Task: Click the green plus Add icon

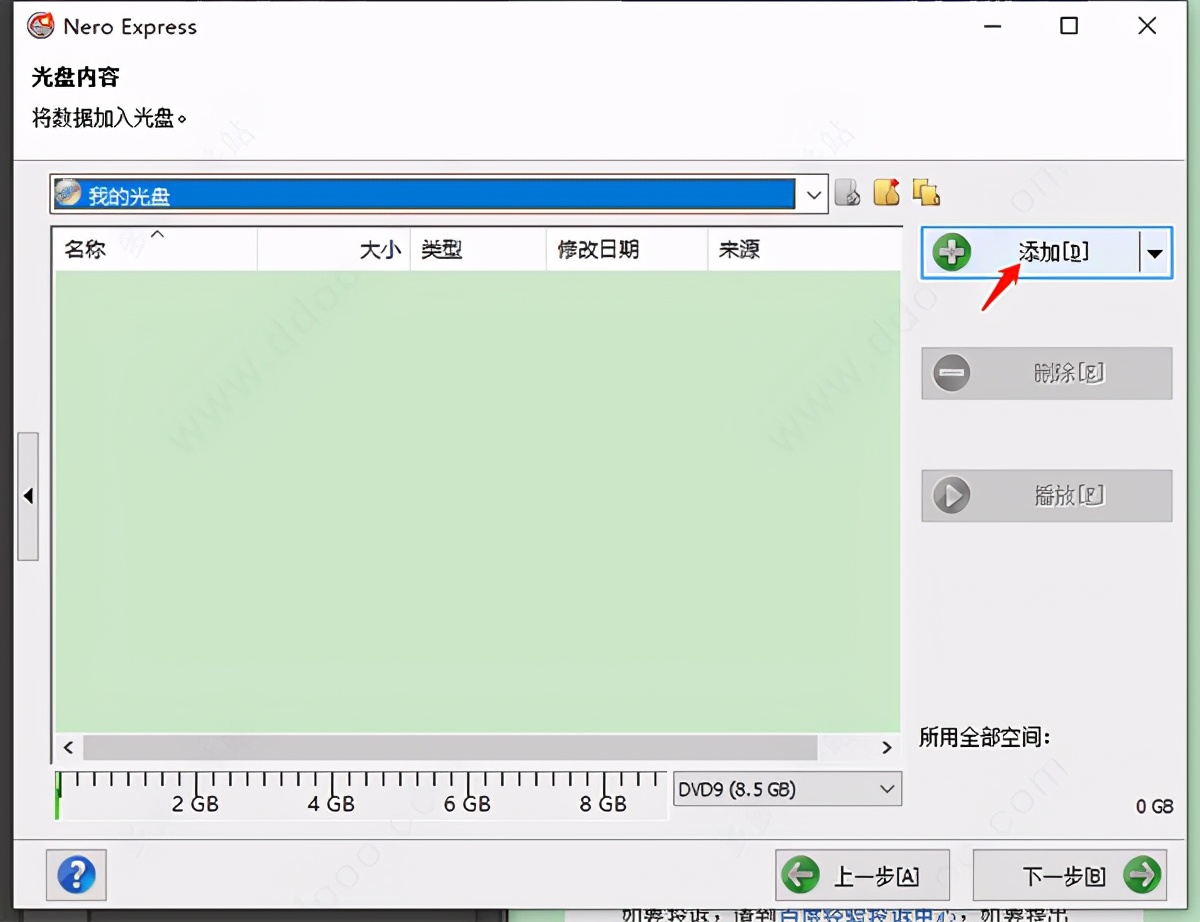Action: tap(951, 252)
